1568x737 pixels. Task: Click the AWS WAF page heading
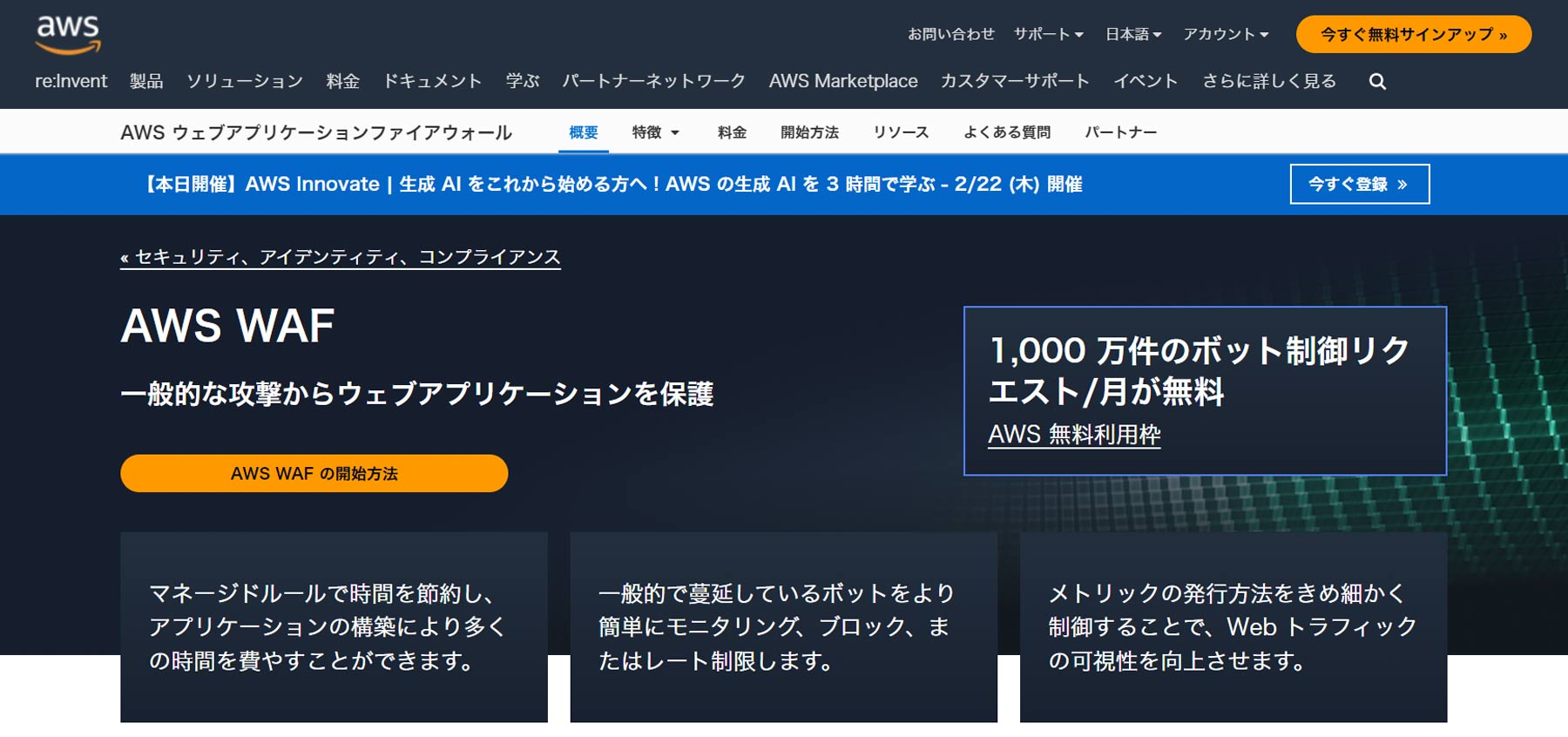point(227,326)
